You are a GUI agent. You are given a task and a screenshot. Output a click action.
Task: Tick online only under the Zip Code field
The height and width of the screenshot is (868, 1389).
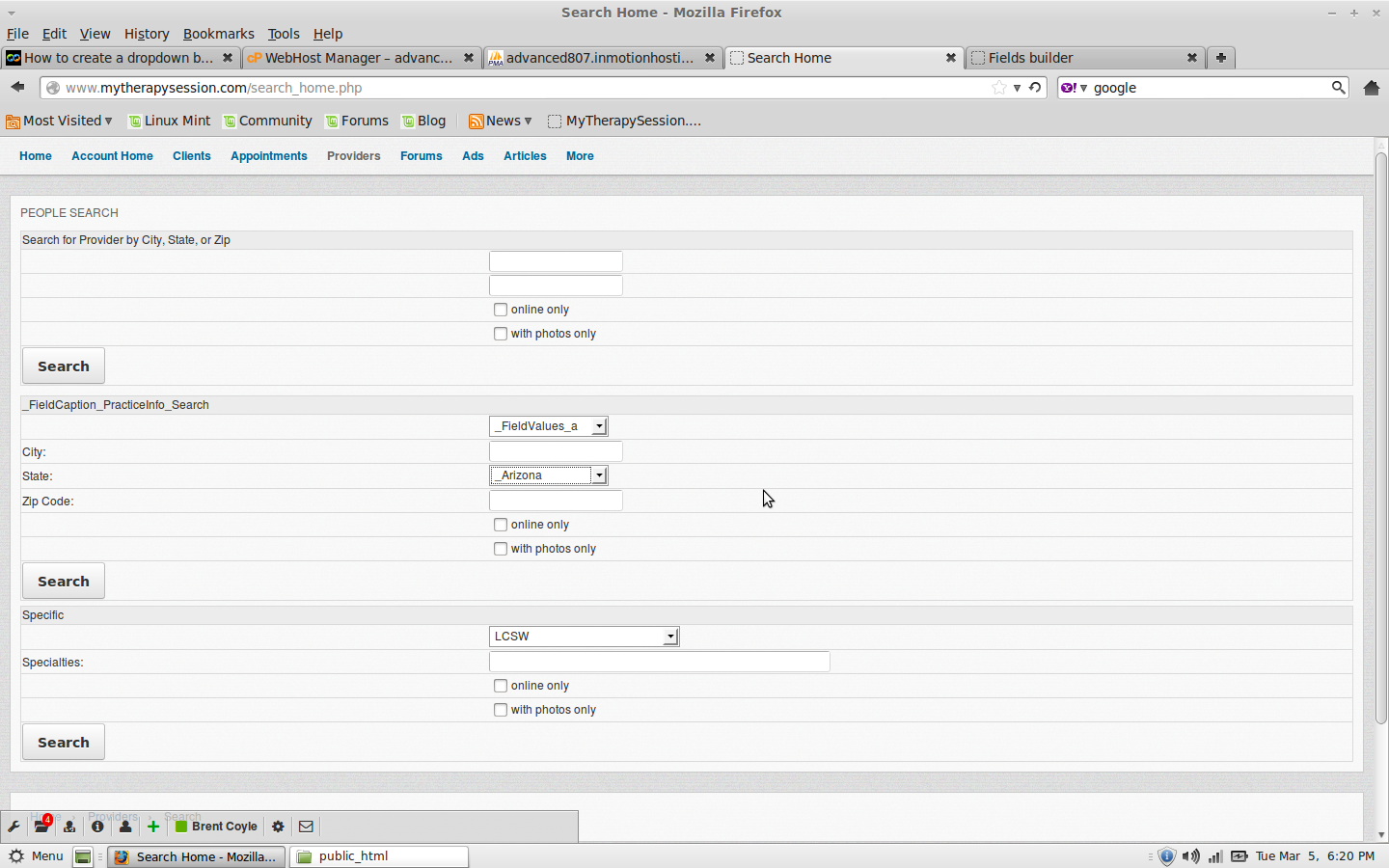tap(501, 525)
